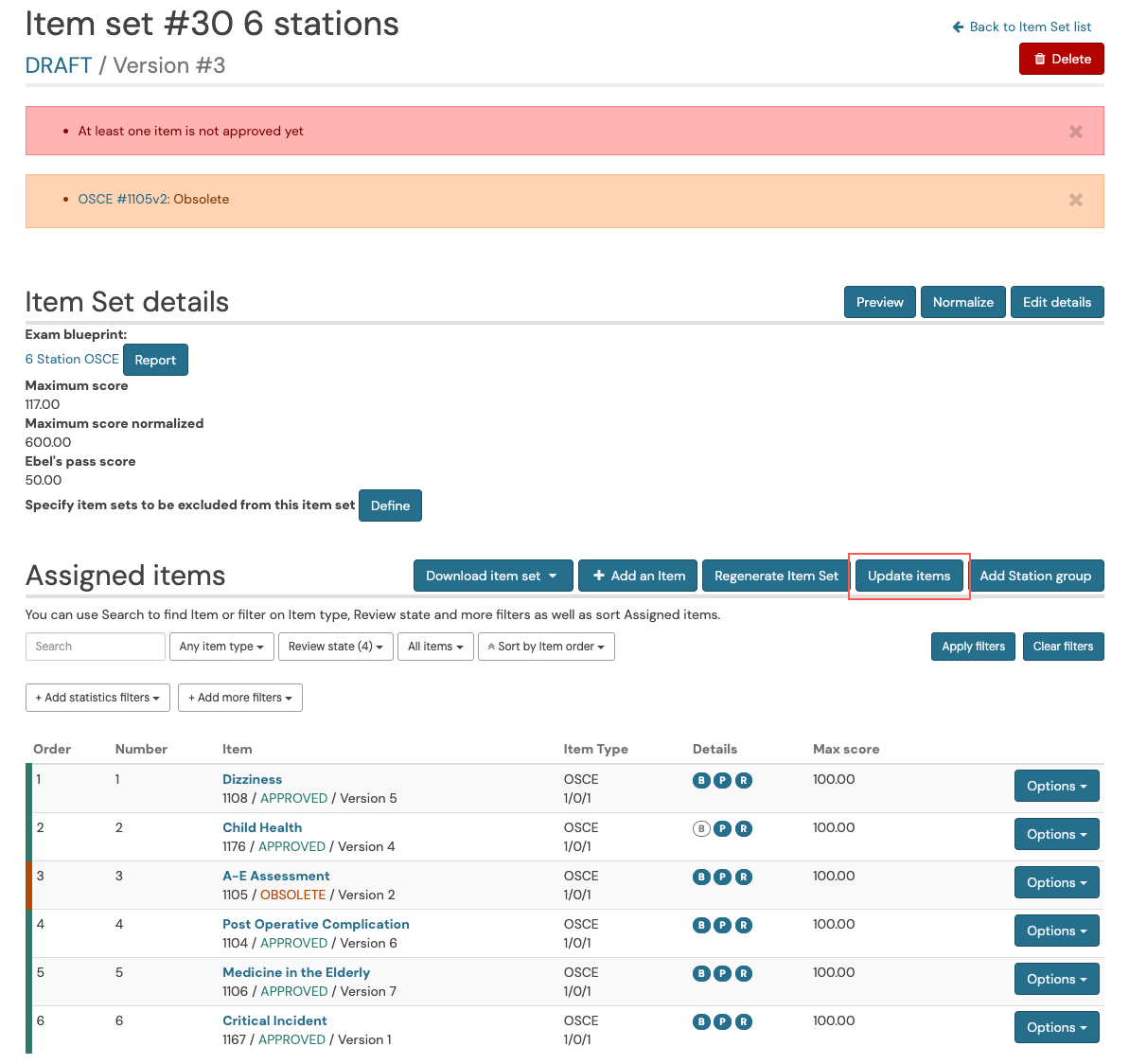The height and width of the screenshot is (1064, 1129).
Task: Open the A-E Assessment item link
Action: (x=275, y=876)
